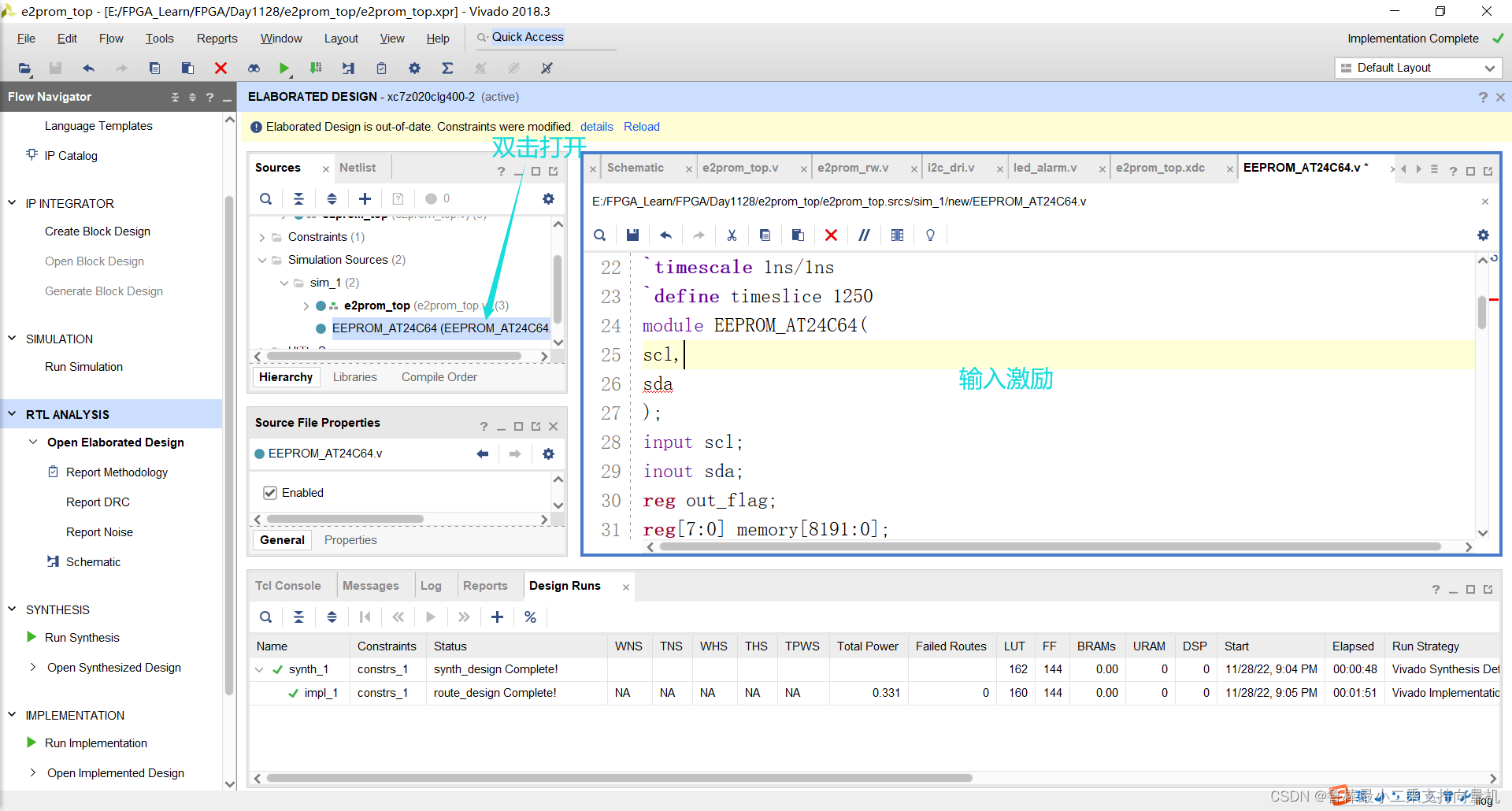Click the Quick Access search field
The width and height of the screenshot is (1512, 811).
545,38
